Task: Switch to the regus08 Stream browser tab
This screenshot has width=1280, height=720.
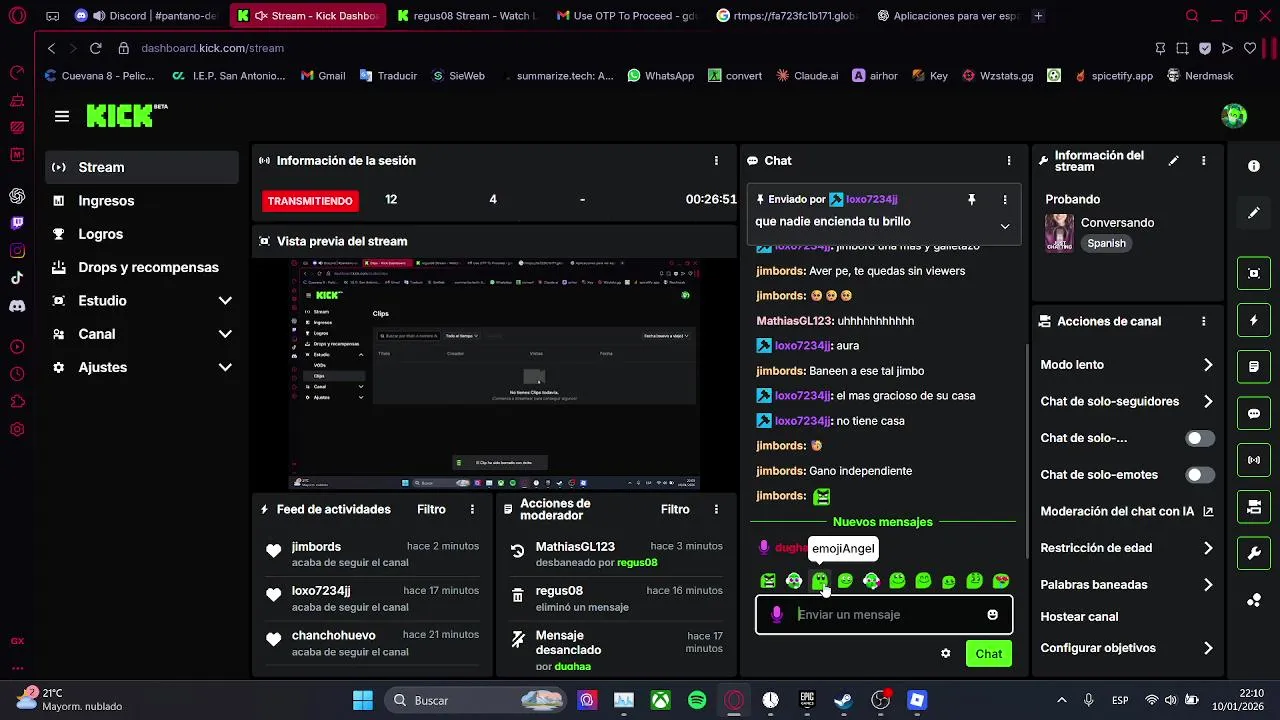Action: tap(466, 16)
